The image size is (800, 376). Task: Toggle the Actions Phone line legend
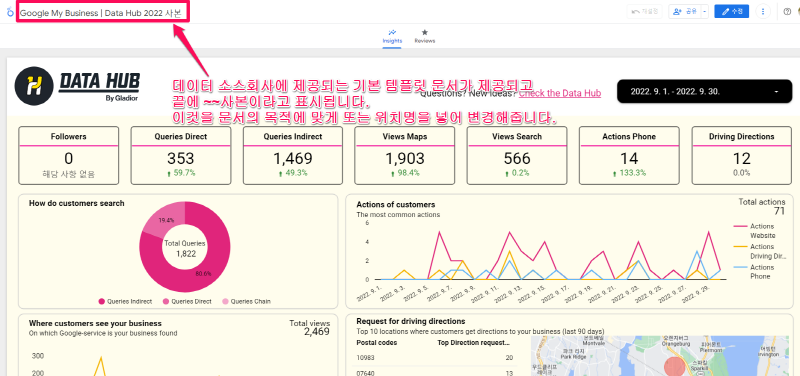[754, 271]
